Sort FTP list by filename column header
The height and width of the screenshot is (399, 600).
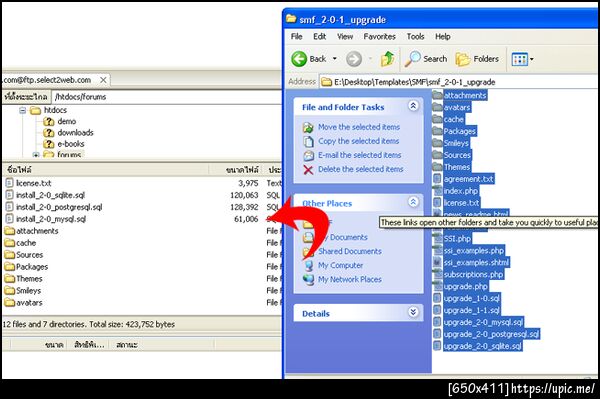(x=106, y=169)
